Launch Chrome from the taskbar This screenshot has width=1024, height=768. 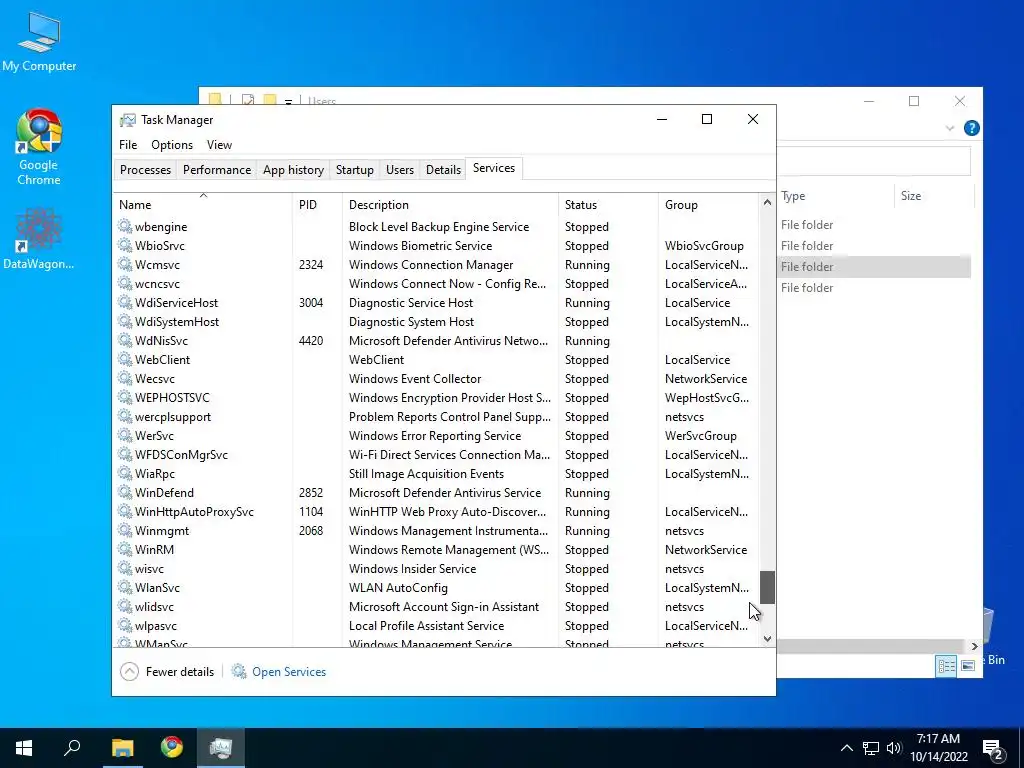(172, 748)
